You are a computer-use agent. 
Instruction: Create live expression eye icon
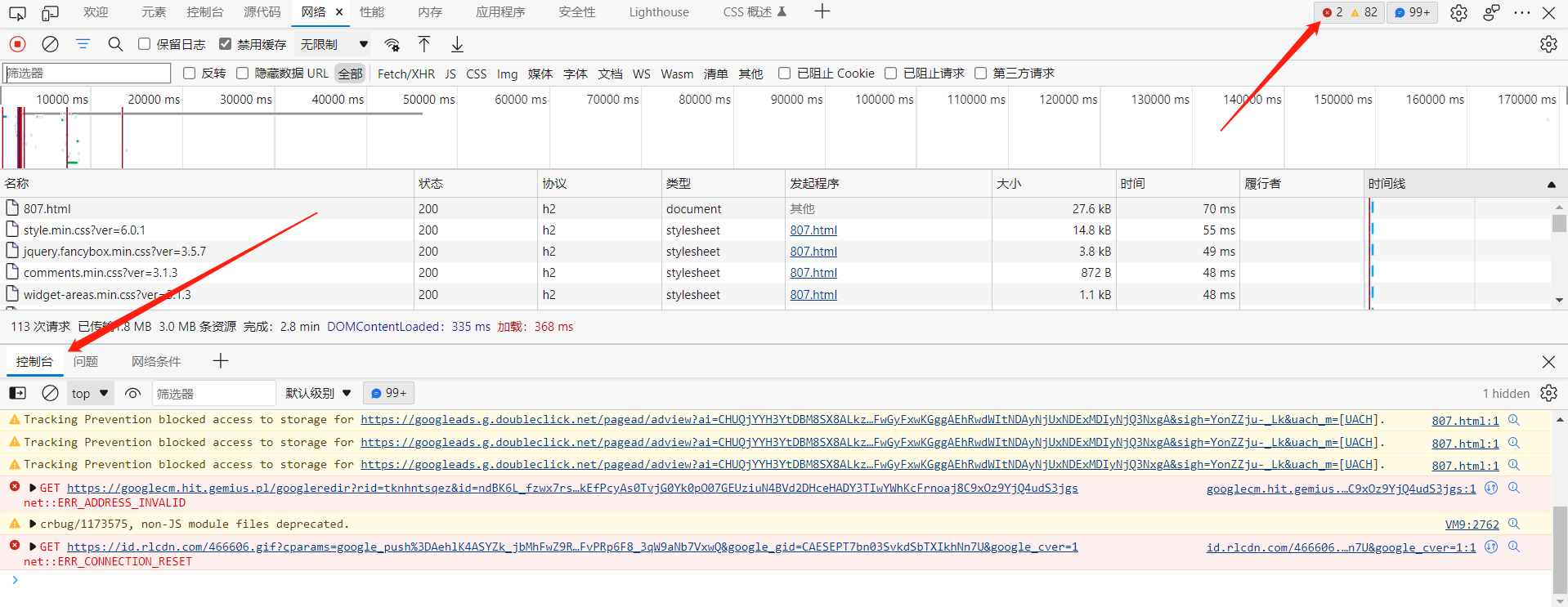132,393
